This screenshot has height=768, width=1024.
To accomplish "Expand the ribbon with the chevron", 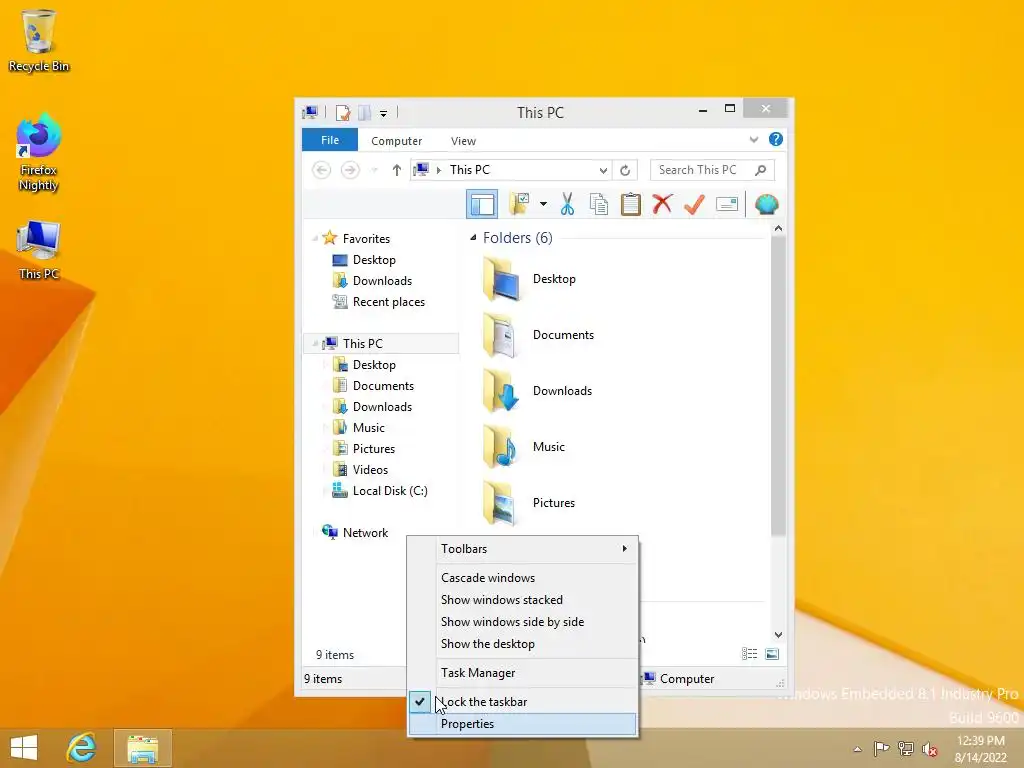I will point(754,140).
